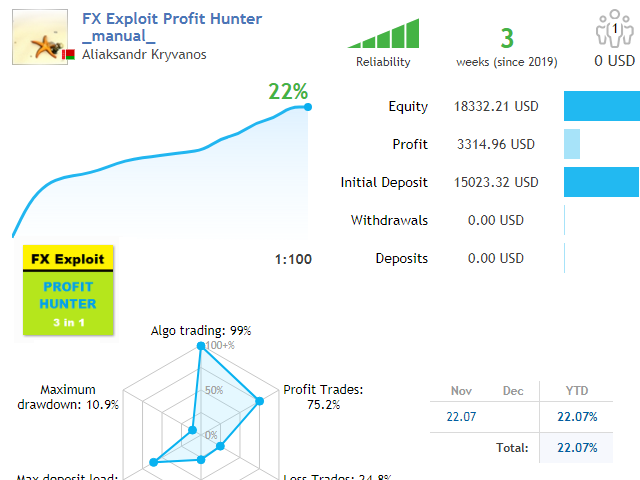The width and height of the screenshot is (640, 480).
Task: Click the Algo trading point on radar
Action: [202, 347]
